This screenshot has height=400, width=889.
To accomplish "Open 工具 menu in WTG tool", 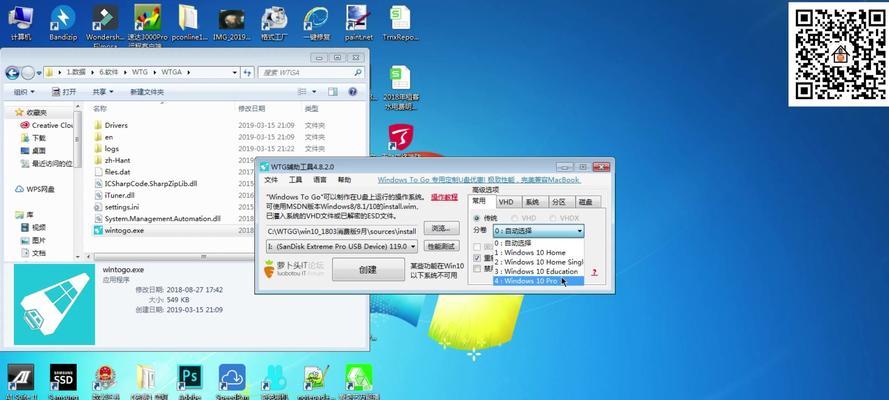I will tap(295, 180).
